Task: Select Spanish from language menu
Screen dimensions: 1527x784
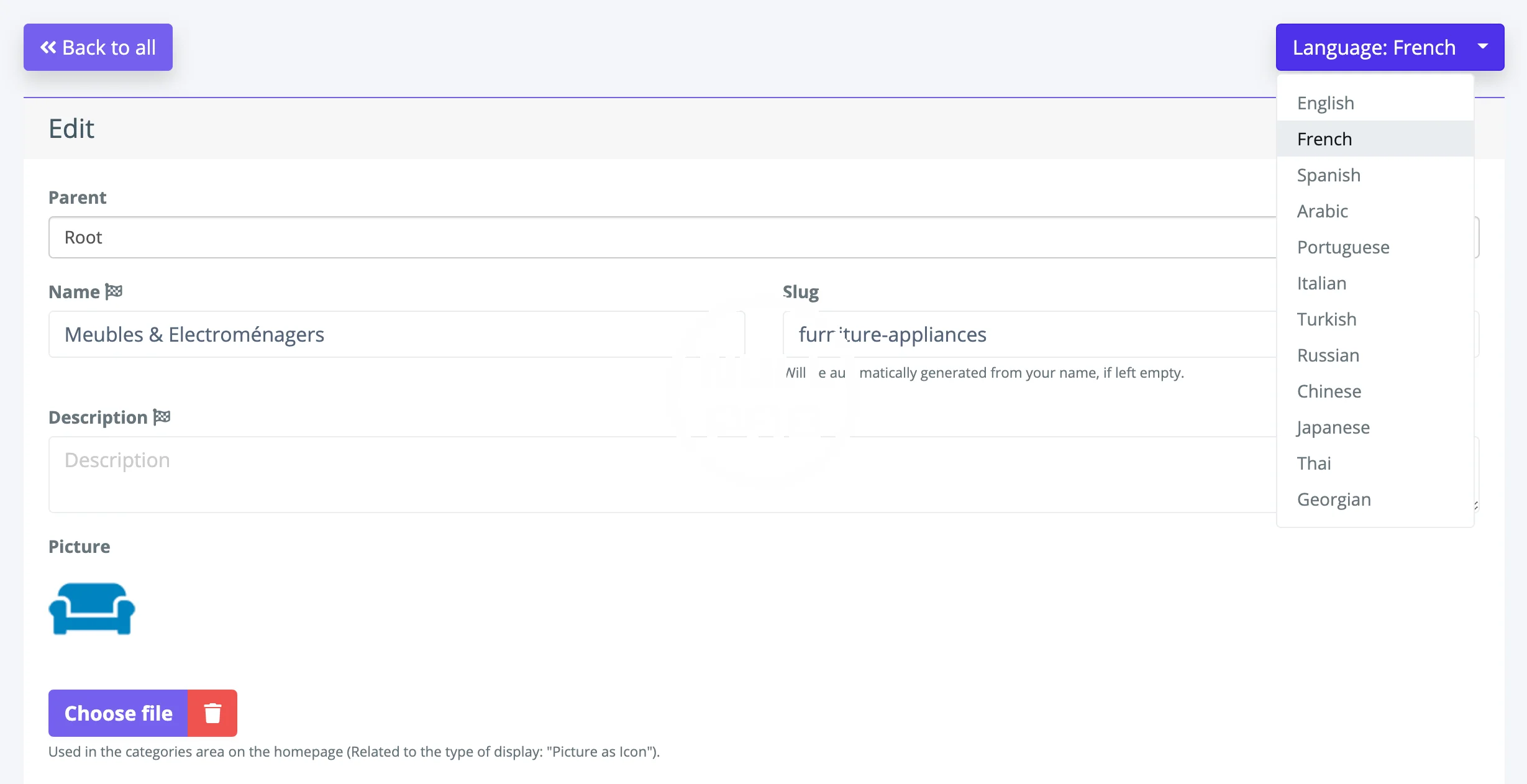Action: [x=1329, y=175]
